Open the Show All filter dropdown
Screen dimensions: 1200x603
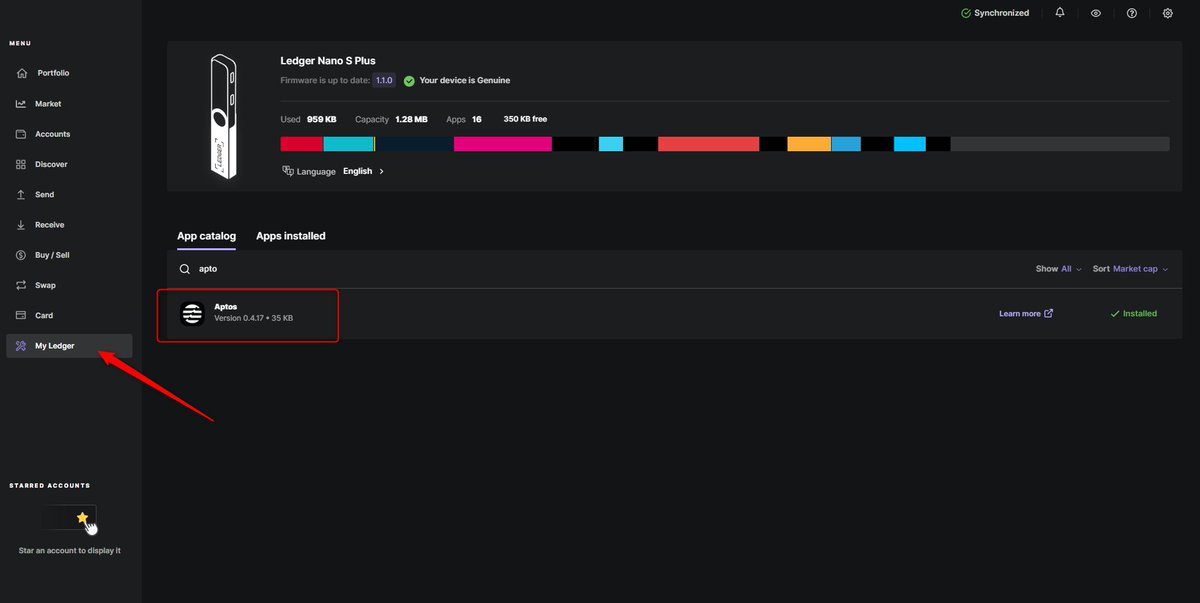coord(1059,269)
